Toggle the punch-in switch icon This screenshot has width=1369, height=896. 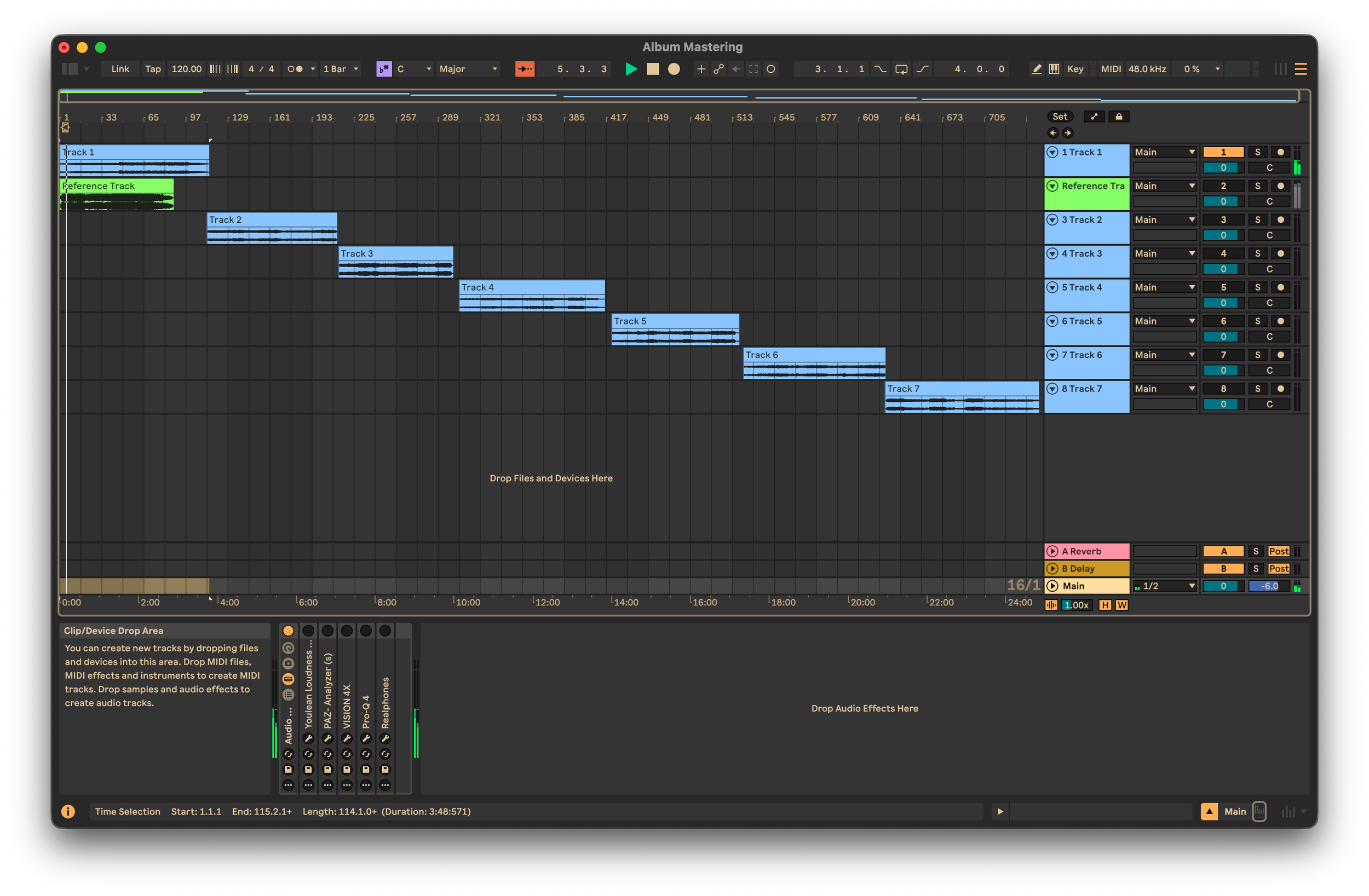pyautogui.click(x=881, y=69)
